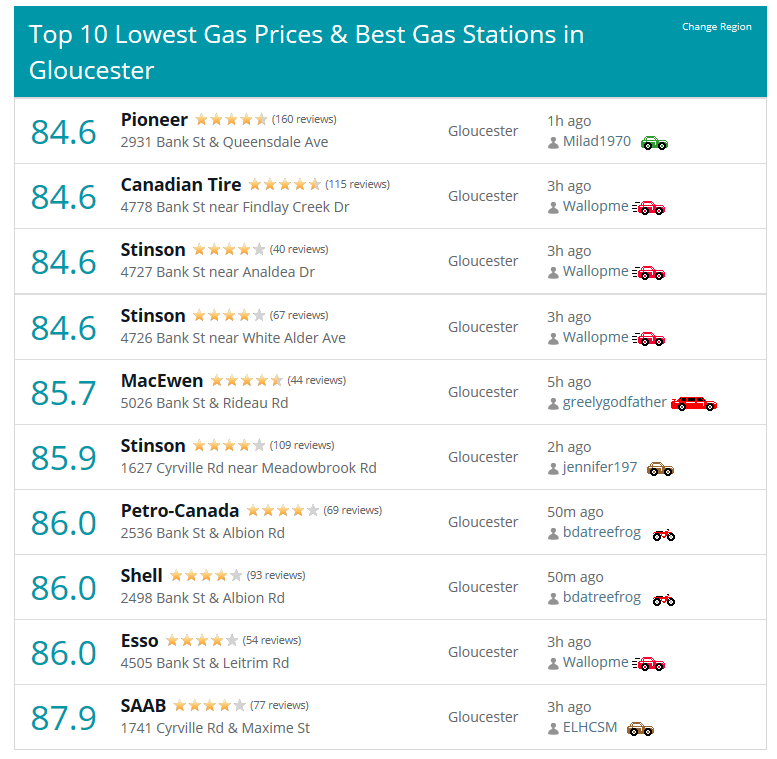This screenshot has width=777, height=759.
Task: Click the username bdatreefrog in Shell row
Action: [602, 597]
